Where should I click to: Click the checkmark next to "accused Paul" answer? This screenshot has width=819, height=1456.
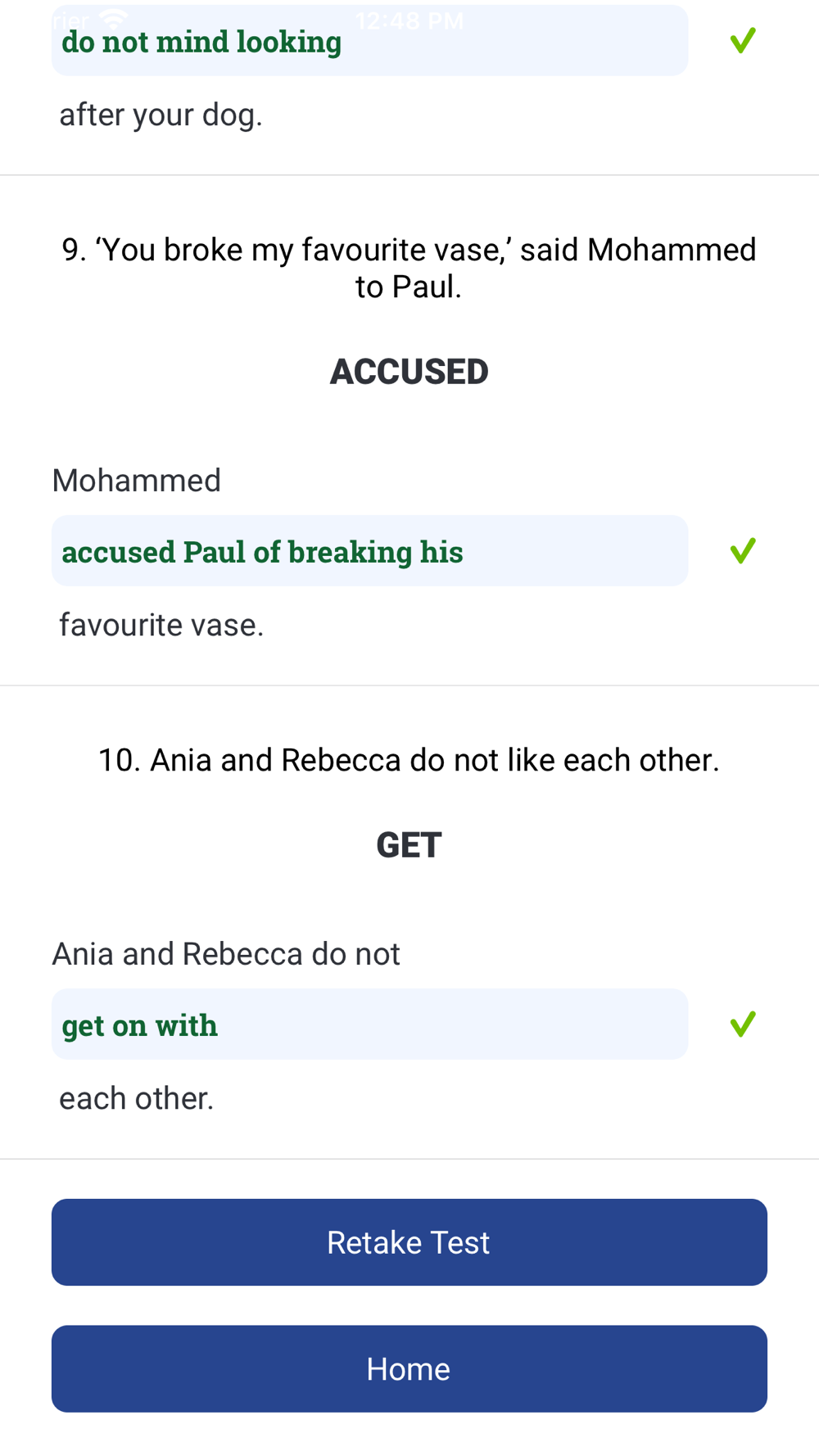[743, 550]
